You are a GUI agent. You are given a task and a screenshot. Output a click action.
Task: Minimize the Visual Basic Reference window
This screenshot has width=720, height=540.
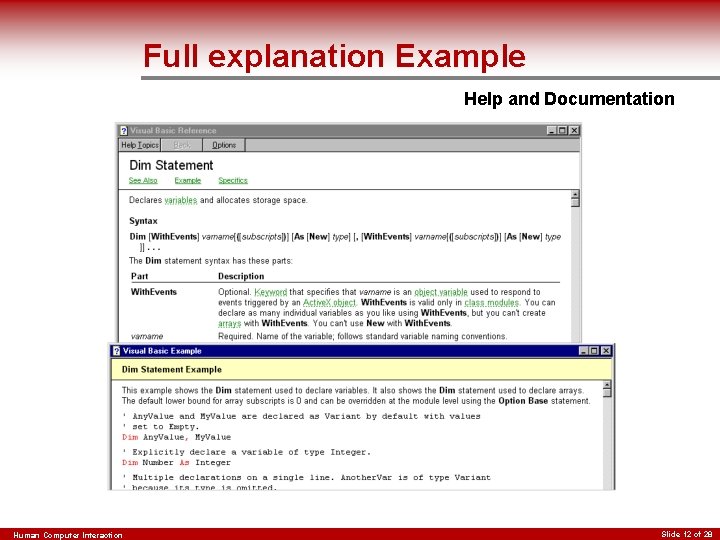tap(551, 130)
